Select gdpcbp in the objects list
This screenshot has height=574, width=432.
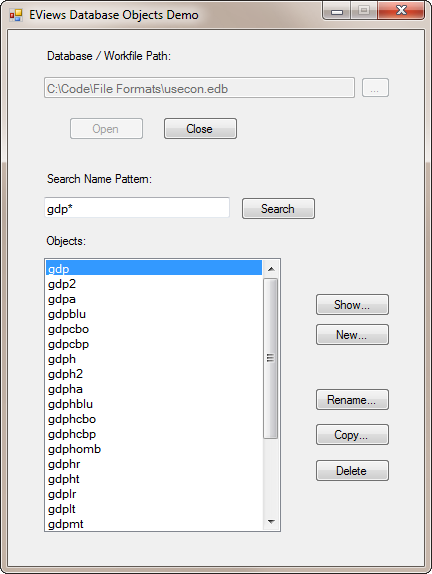(154, 344)
